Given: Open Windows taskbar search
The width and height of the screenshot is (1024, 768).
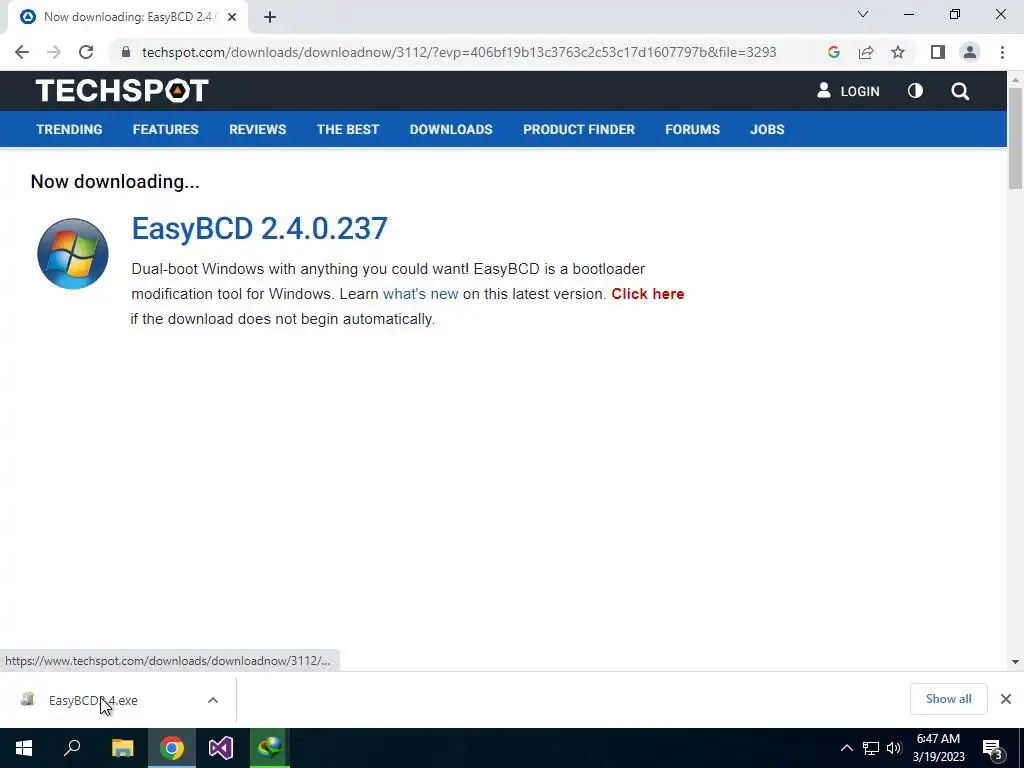Looking at the screenshot, I should pyautogui.click(x=72, y=748).
